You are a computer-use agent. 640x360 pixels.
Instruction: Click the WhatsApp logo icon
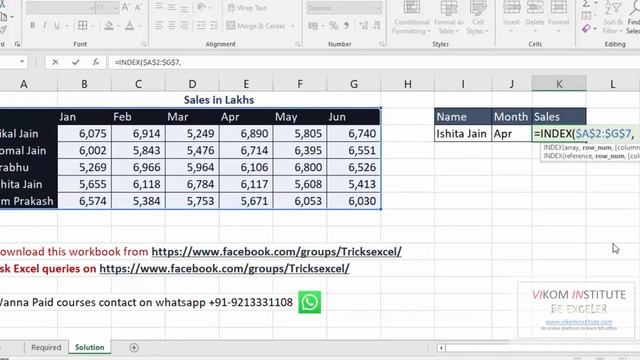coord(310,302)
